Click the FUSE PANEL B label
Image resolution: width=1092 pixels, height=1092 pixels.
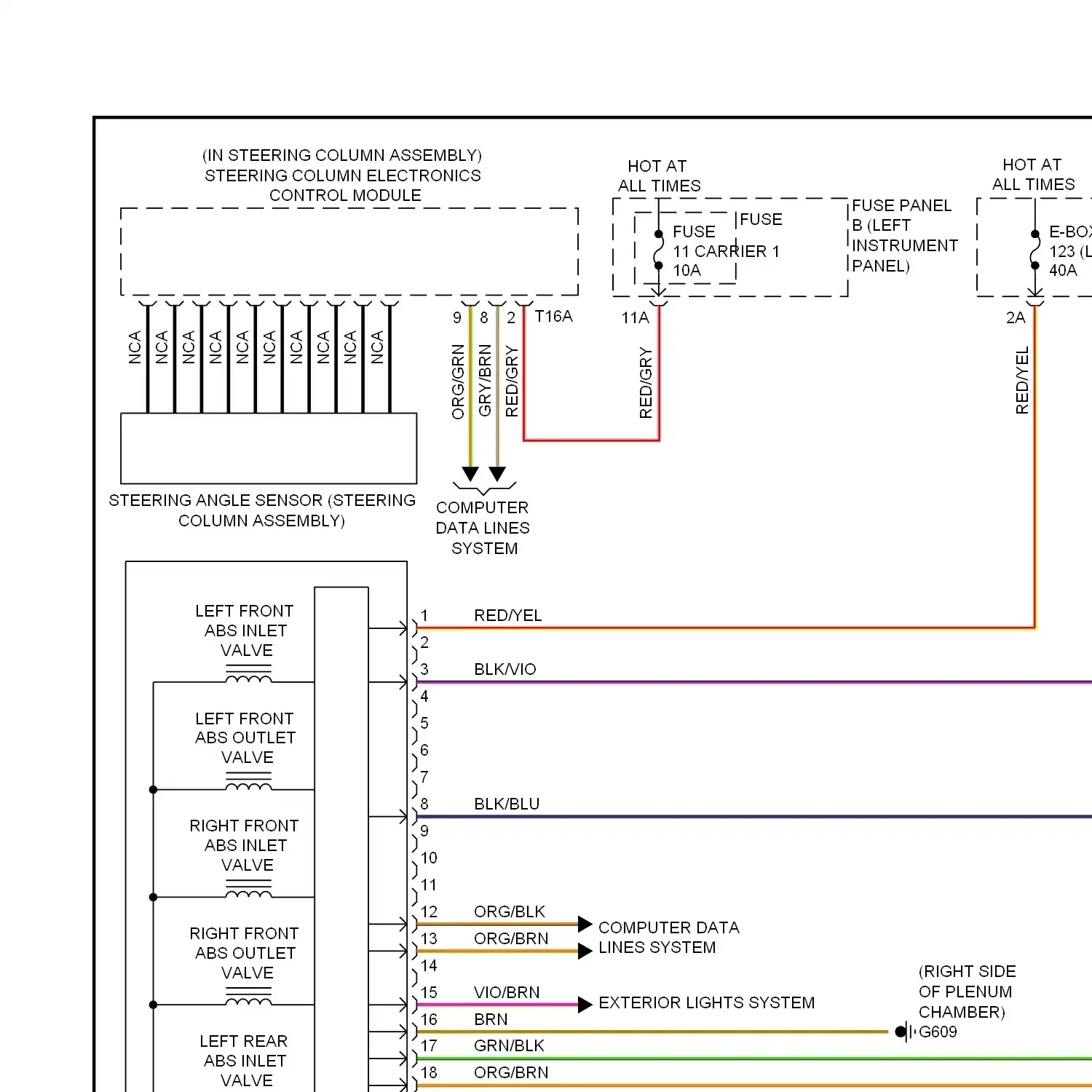click(x=904, y=236)
